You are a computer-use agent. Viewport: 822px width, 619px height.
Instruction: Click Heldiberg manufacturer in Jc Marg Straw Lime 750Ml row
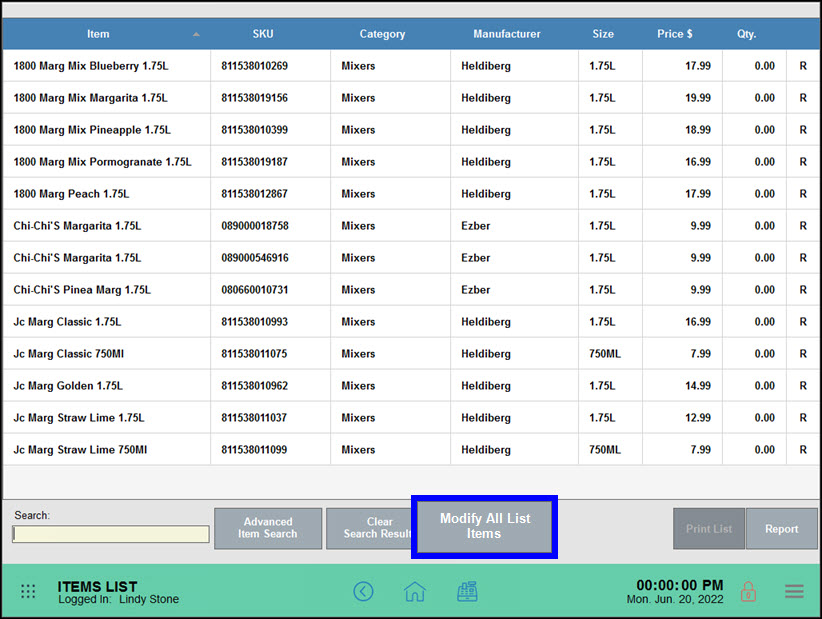485,450
